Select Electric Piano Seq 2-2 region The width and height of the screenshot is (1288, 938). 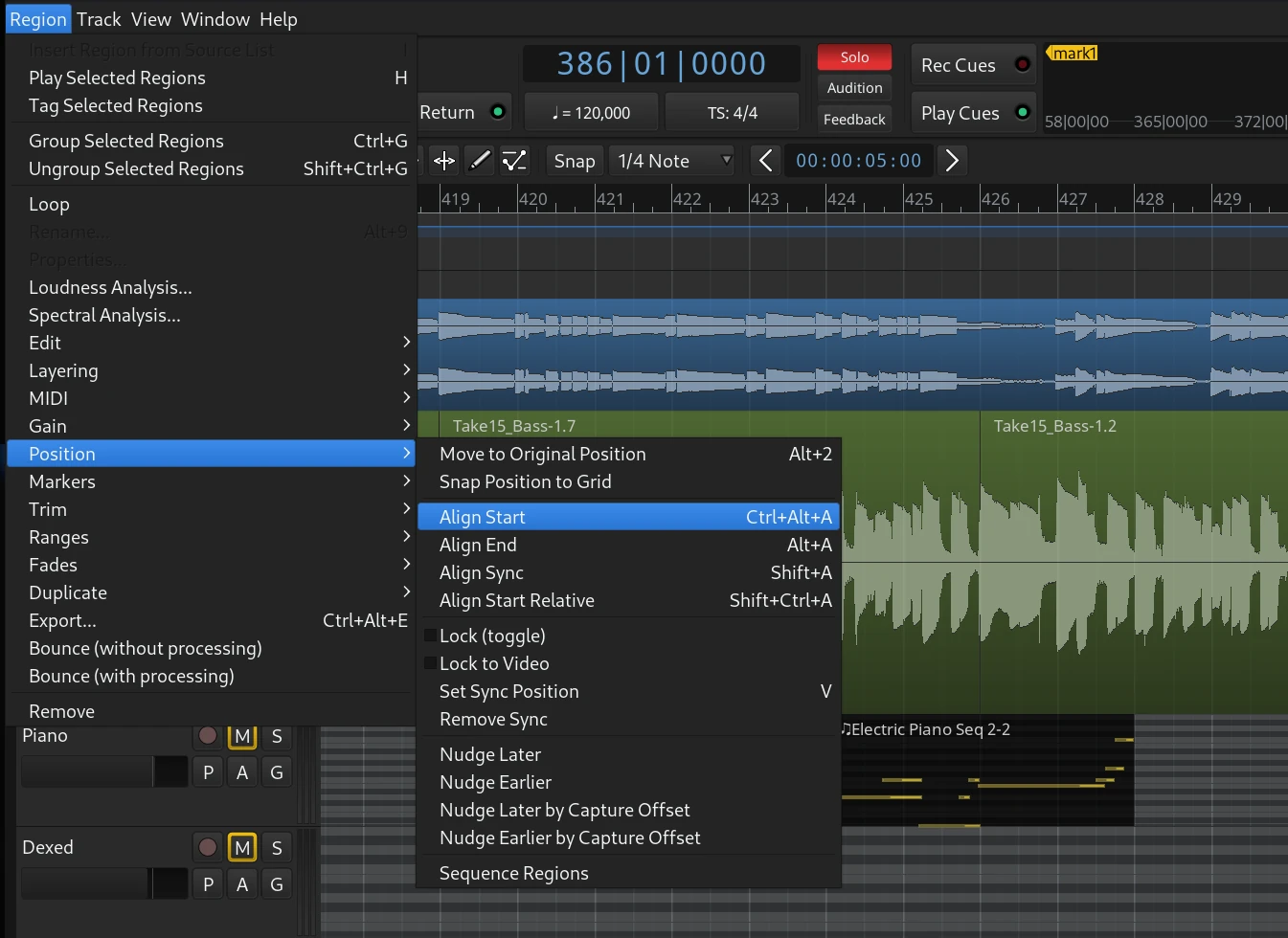pos(987,770)
